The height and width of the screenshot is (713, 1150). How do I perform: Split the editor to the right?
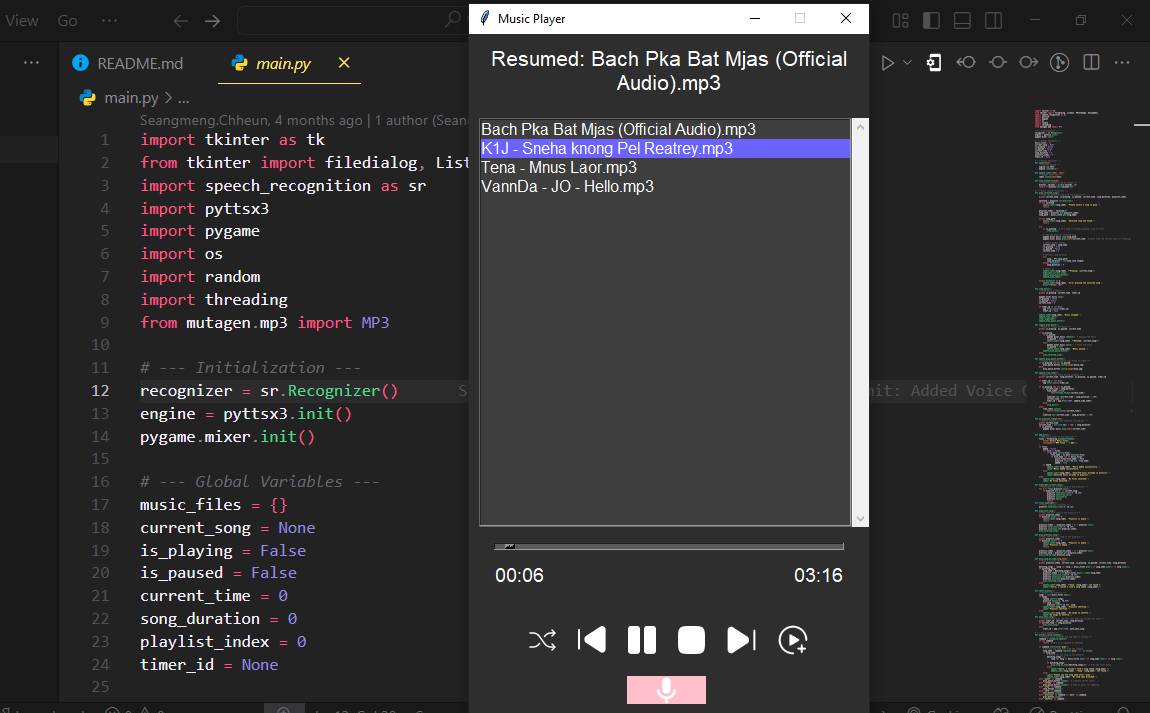point(1092,62)
